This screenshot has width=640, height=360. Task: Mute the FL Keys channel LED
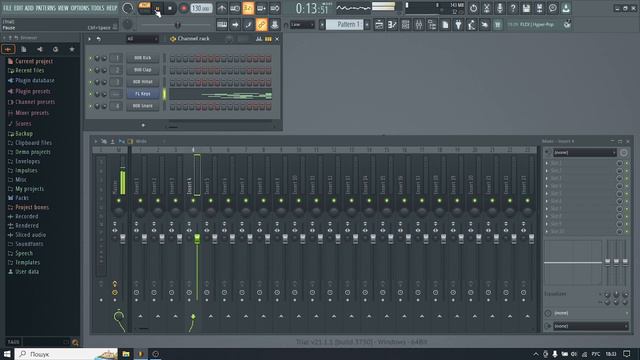coord(90,94)
